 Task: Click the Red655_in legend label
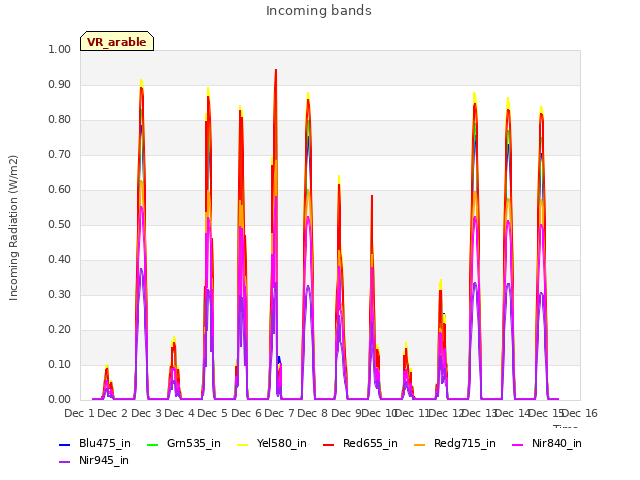click(370, 443)
